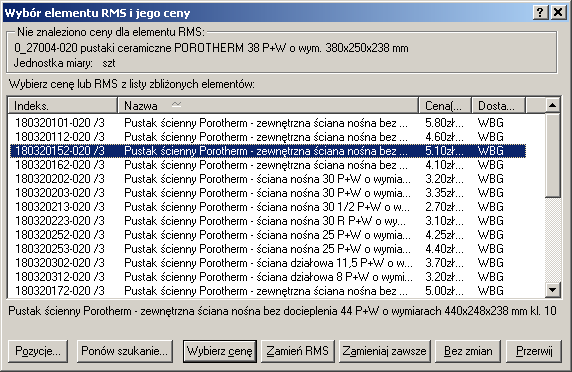Viewport: 572px width, 372px height.
Task: Open the help question mark button
Action: [540, 12]
